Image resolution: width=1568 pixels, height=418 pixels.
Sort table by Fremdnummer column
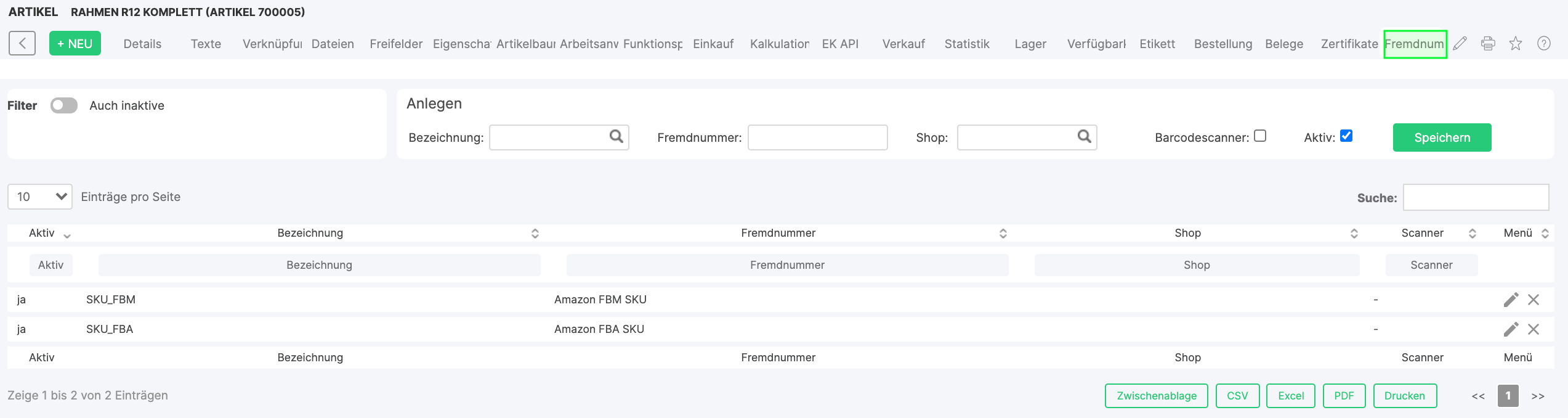pyautogui.click(x=778, y=233)
